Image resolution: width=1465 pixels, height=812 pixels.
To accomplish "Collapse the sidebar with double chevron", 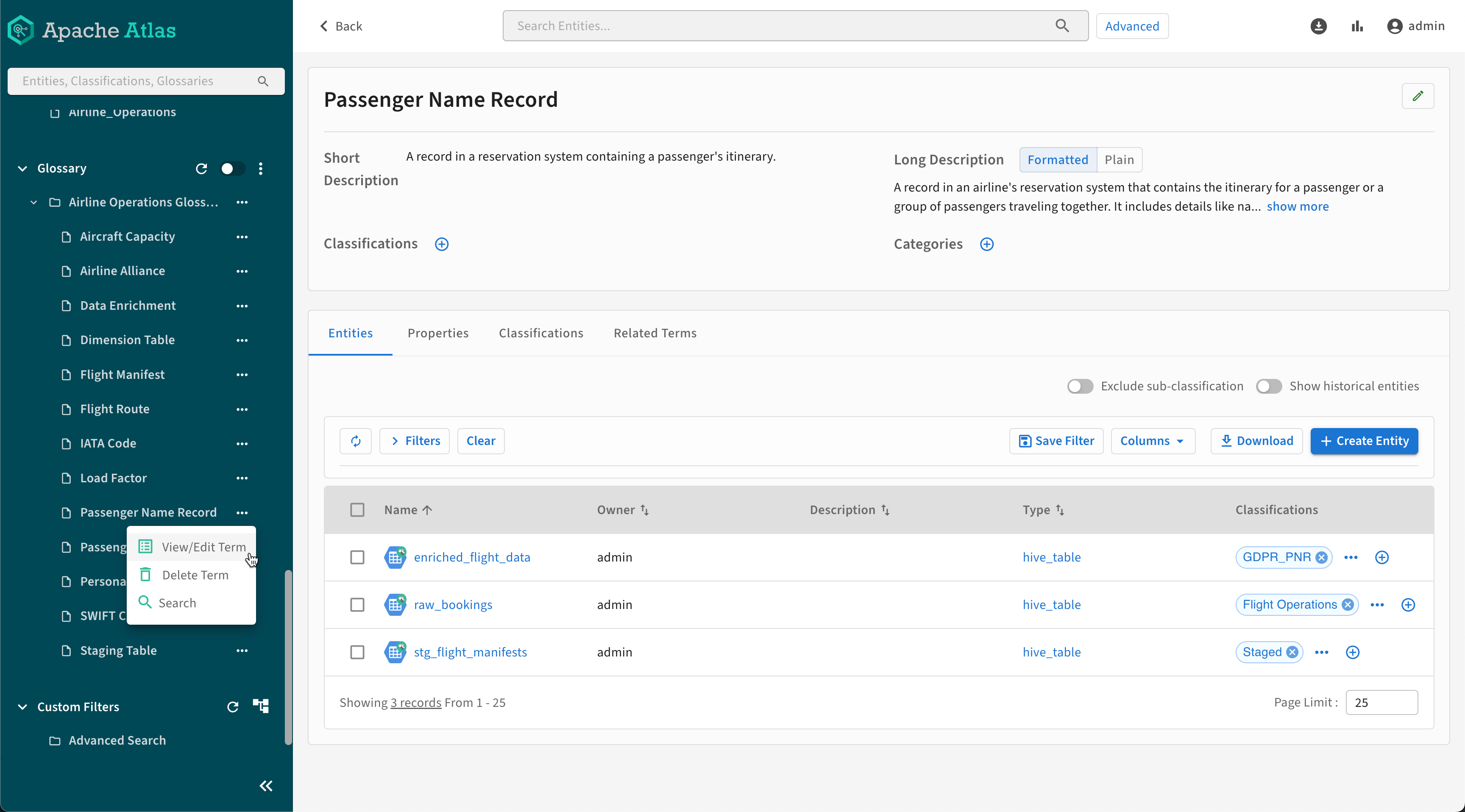I will coord(266,786).
